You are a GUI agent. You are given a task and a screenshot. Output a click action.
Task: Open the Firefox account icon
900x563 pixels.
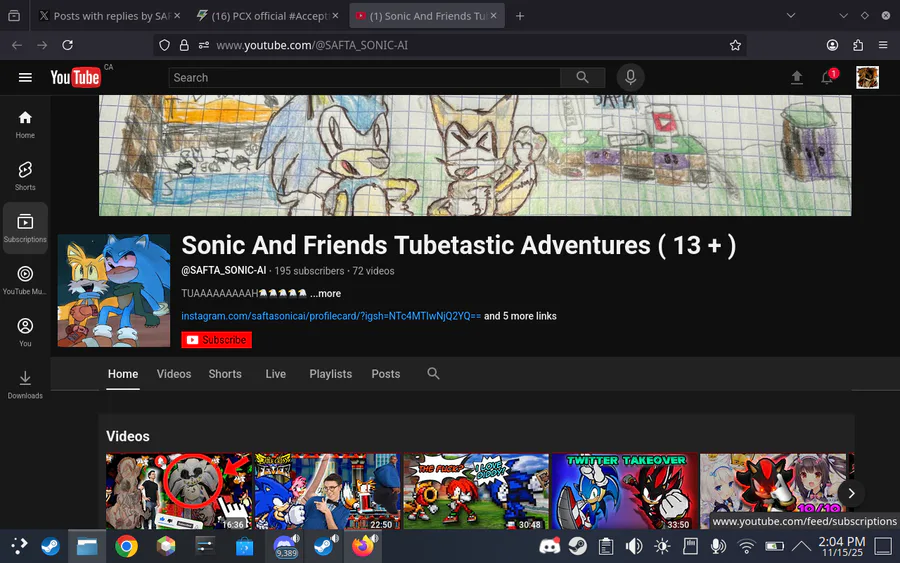(832, 45)
